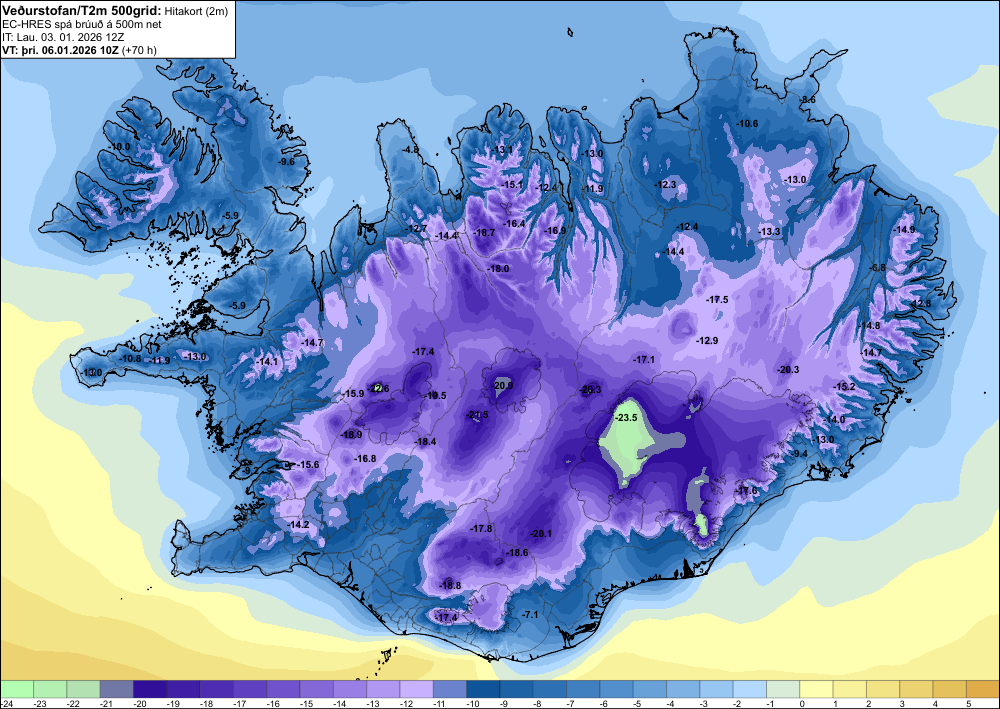Click the -6.8 temperature value

pyautogui.click(x=878, y=267)
